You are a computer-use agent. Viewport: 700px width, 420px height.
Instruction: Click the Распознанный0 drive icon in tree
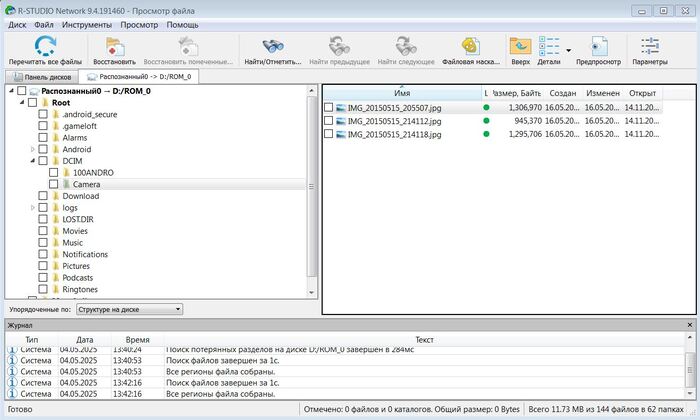(34, 91)
